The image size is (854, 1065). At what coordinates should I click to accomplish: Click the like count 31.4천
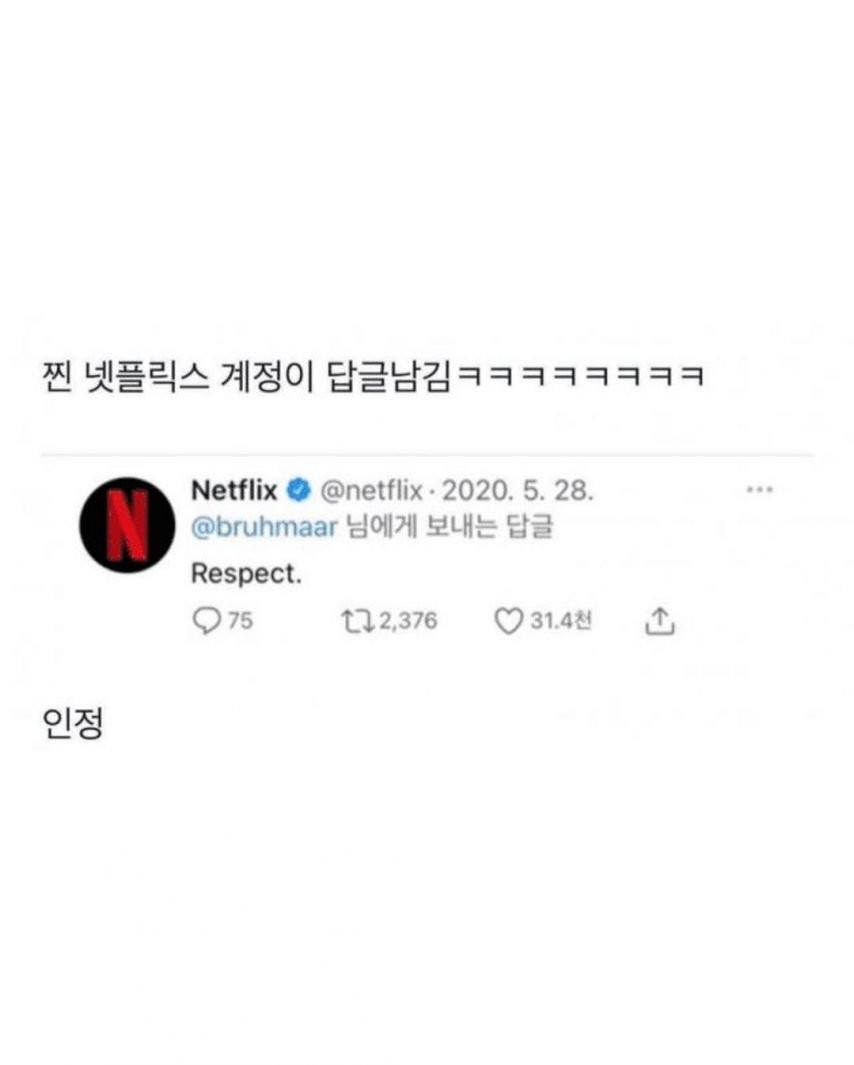[x=561, y=621]
